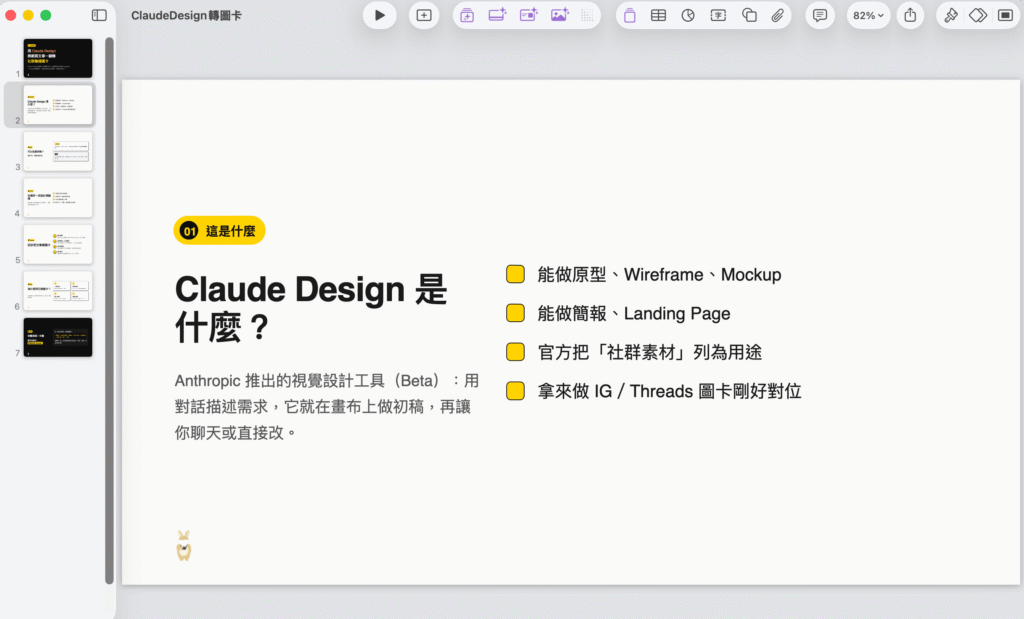Select slide 1 thumbnail with dark background

(57, 58)
